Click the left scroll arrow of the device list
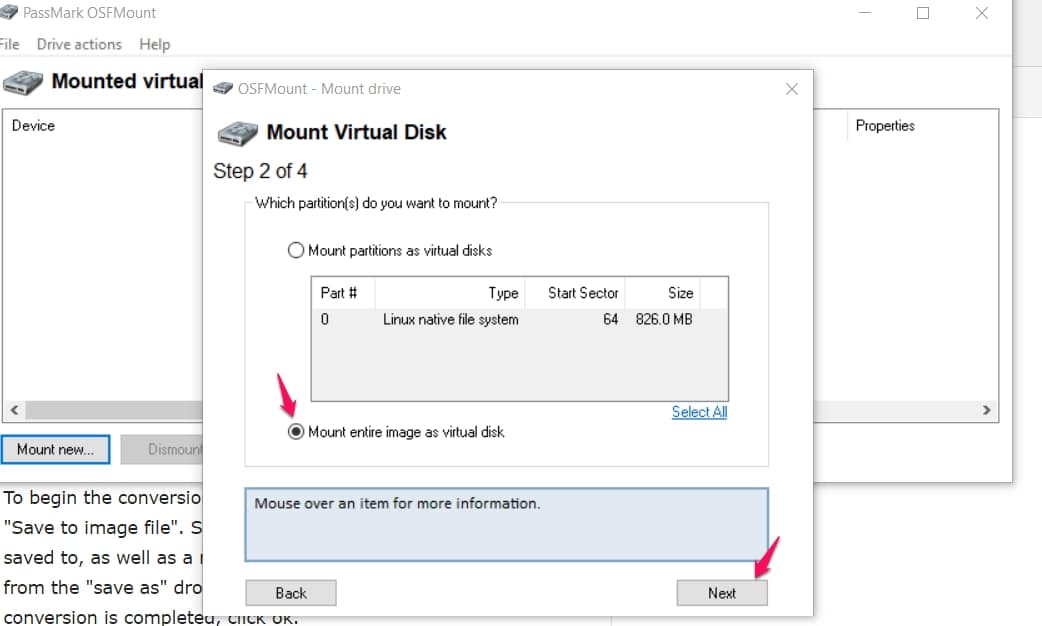The height and width of the screenshot is (626, 1042). pos(14,410)
